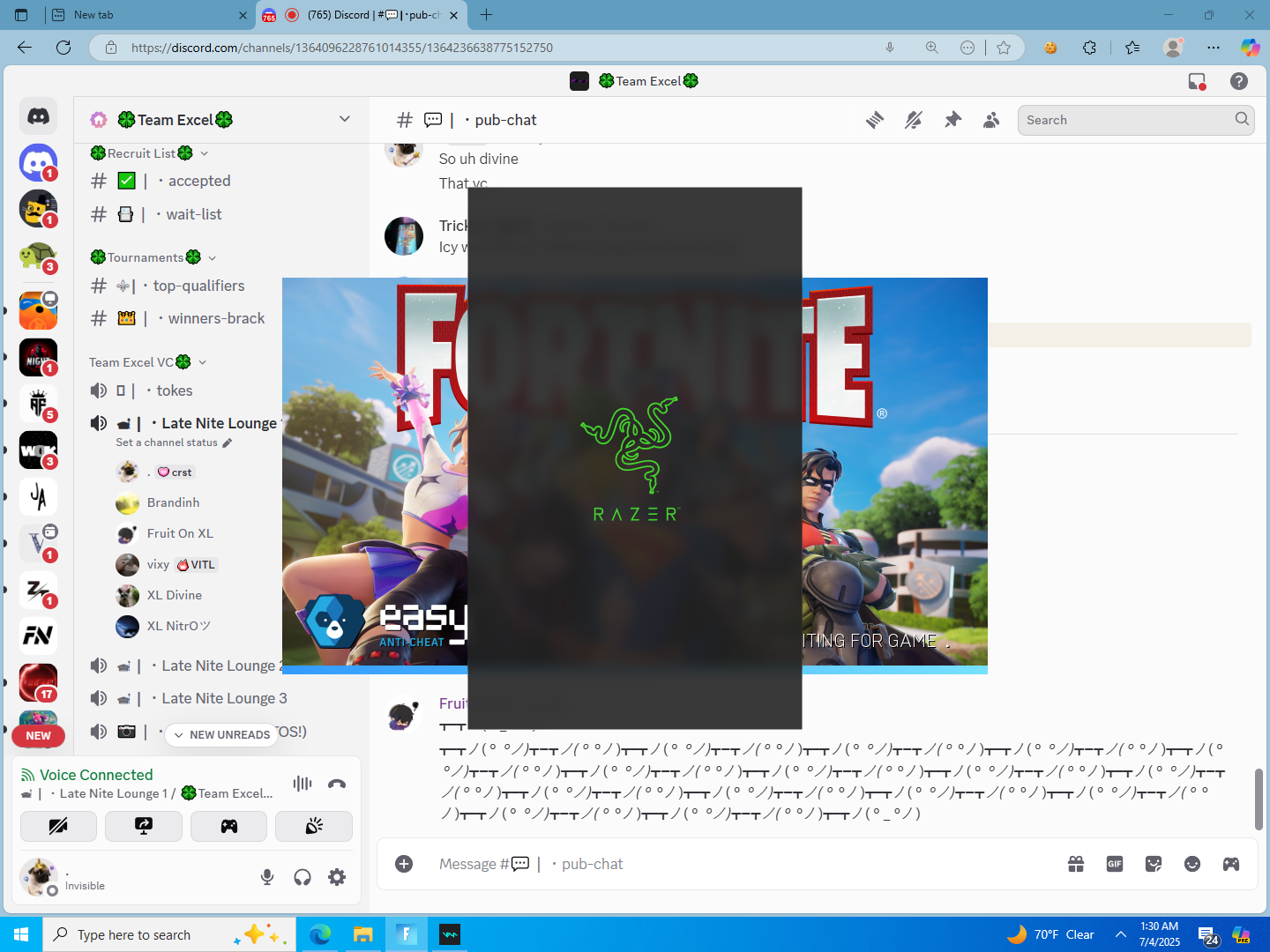Toggle noise suppression in voice panel
Viewport: 1270px width, 952px height.
tap(303, 784)
